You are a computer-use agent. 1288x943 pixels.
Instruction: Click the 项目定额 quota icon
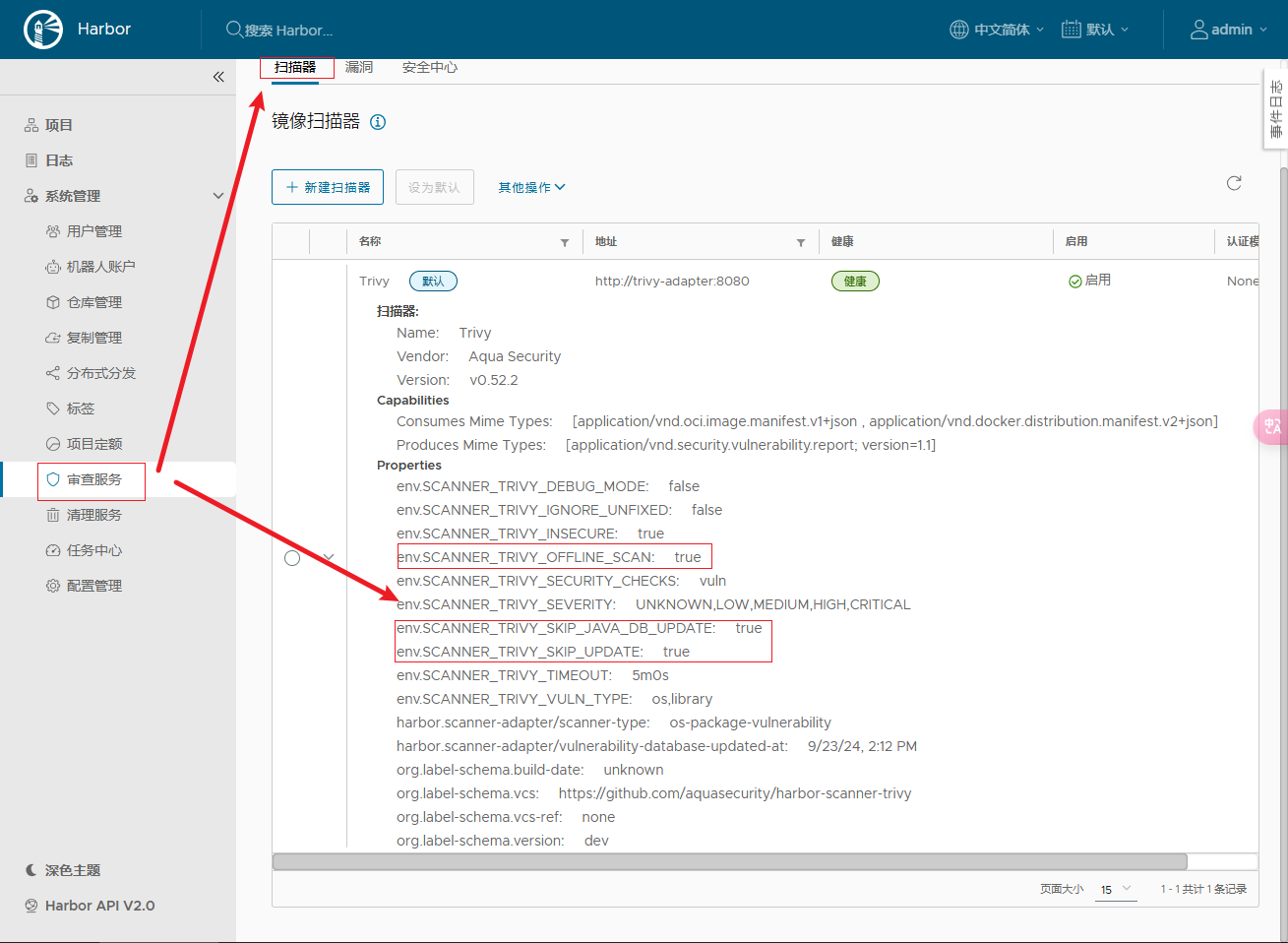[x=53, y=444]
